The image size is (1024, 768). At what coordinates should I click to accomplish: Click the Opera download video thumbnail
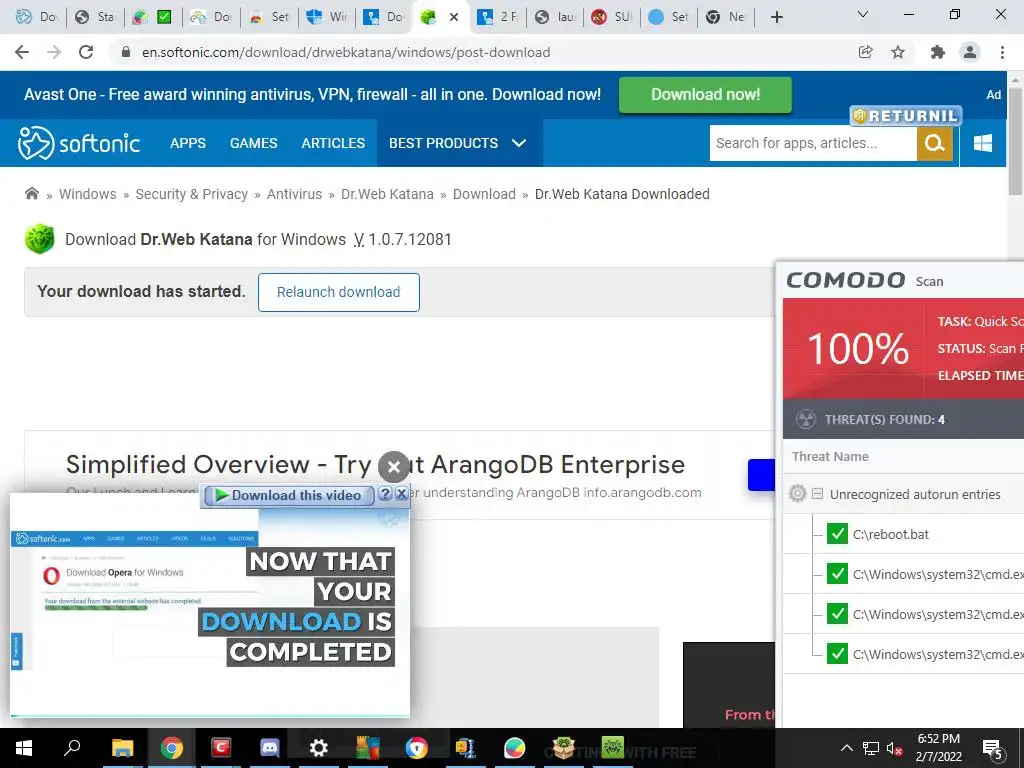210,612
